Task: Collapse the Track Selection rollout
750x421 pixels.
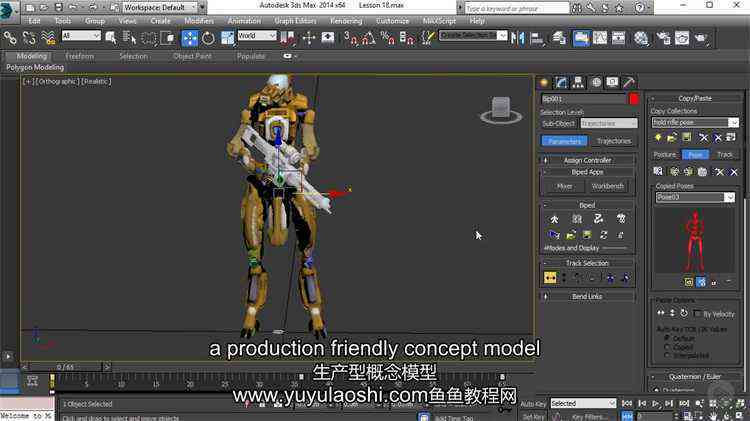Action: pos(587,263)
